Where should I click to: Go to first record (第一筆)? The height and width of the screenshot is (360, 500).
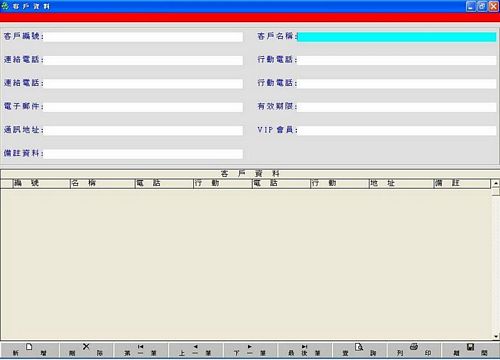coord(141,350)
